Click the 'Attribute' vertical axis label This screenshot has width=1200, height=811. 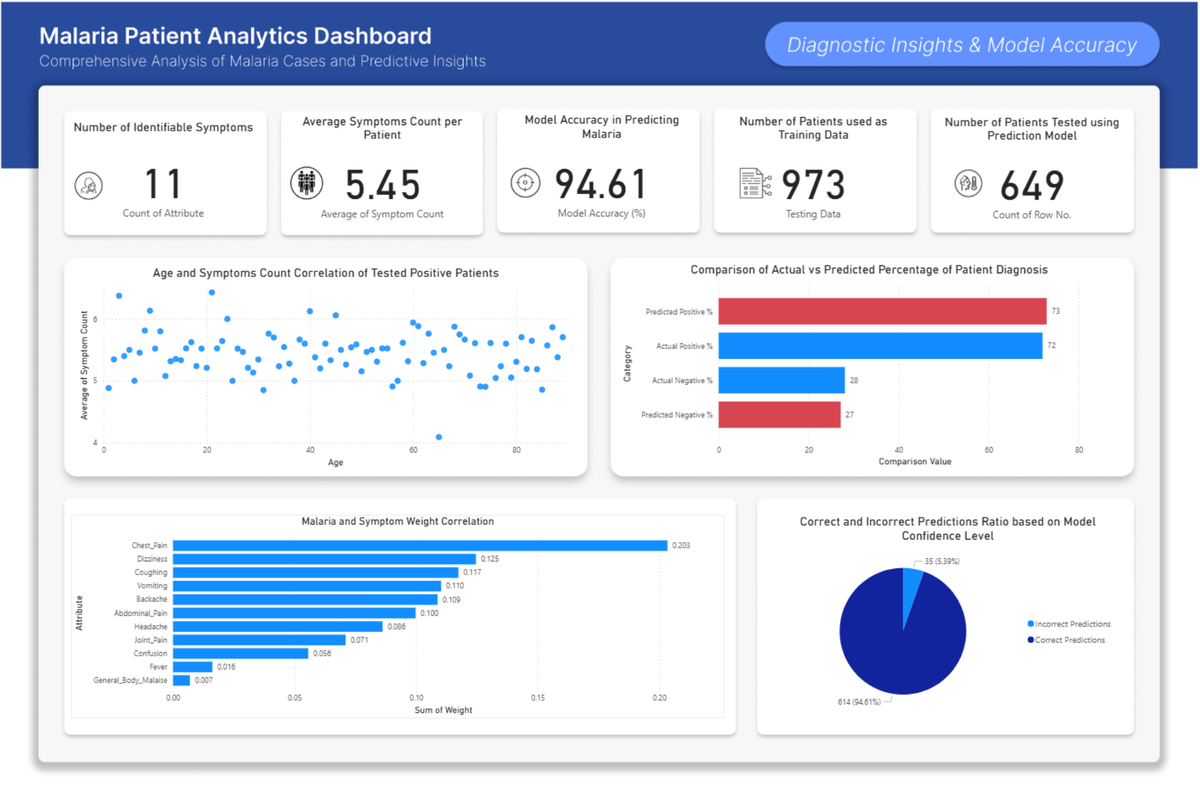point(79,613)
